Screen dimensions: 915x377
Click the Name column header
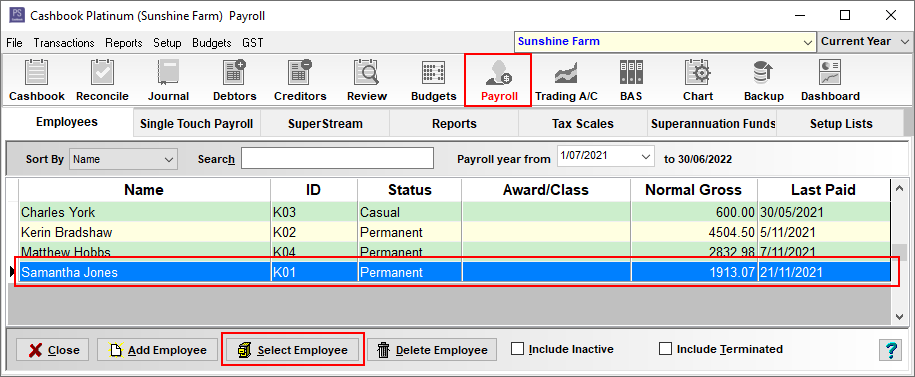click(144, 190)
